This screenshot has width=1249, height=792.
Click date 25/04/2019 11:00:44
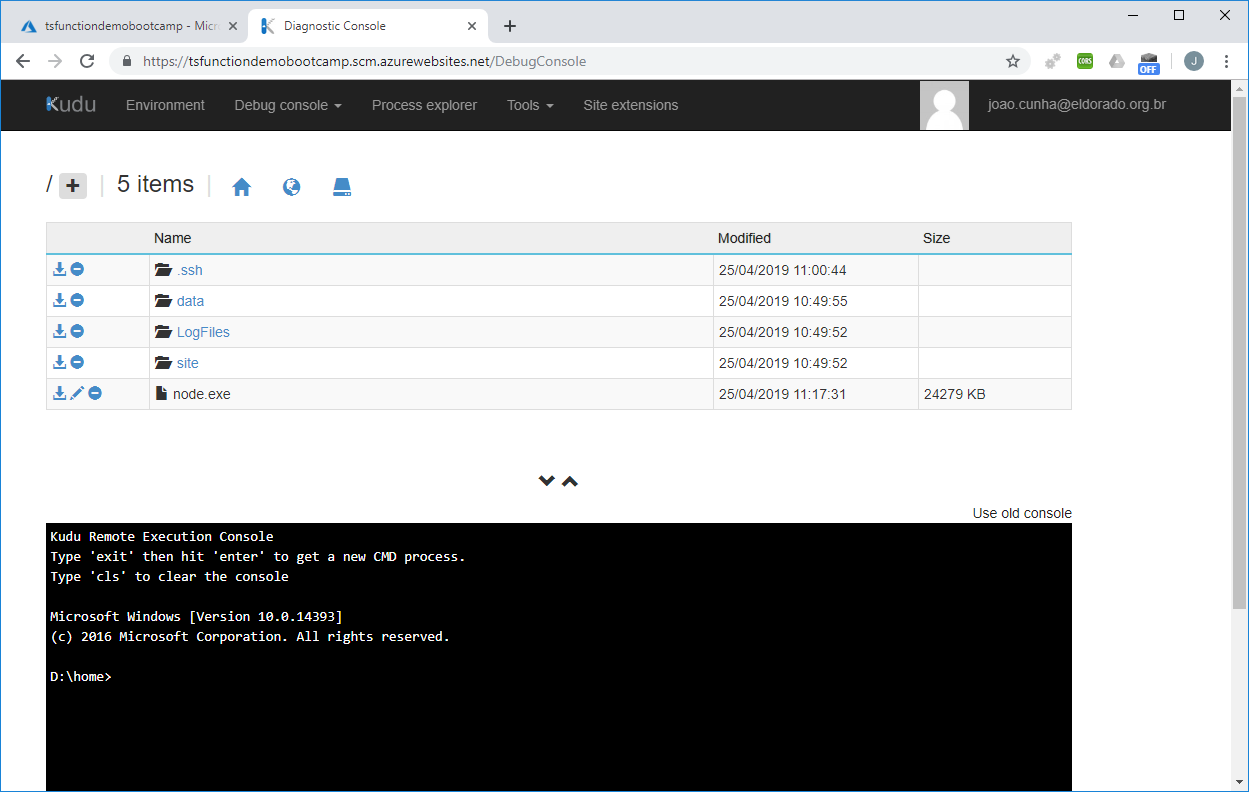(x=782, y=270)
